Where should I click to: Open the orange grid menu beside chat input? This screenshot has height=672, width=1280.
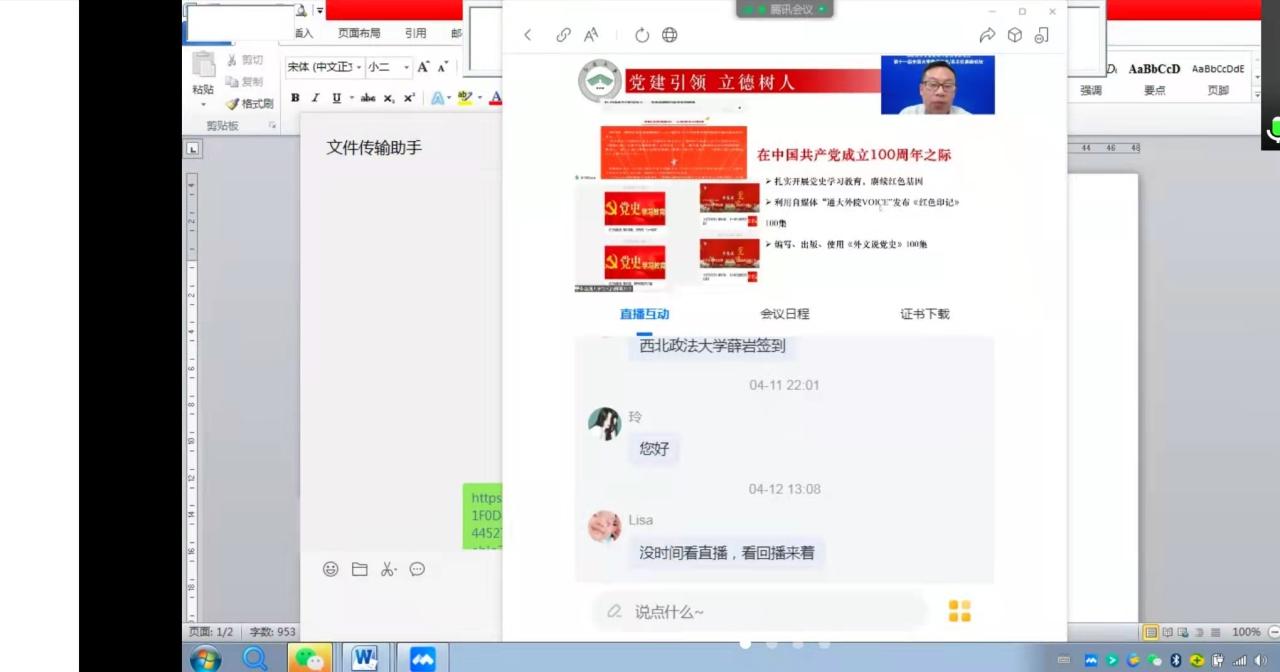click(959, 611)
